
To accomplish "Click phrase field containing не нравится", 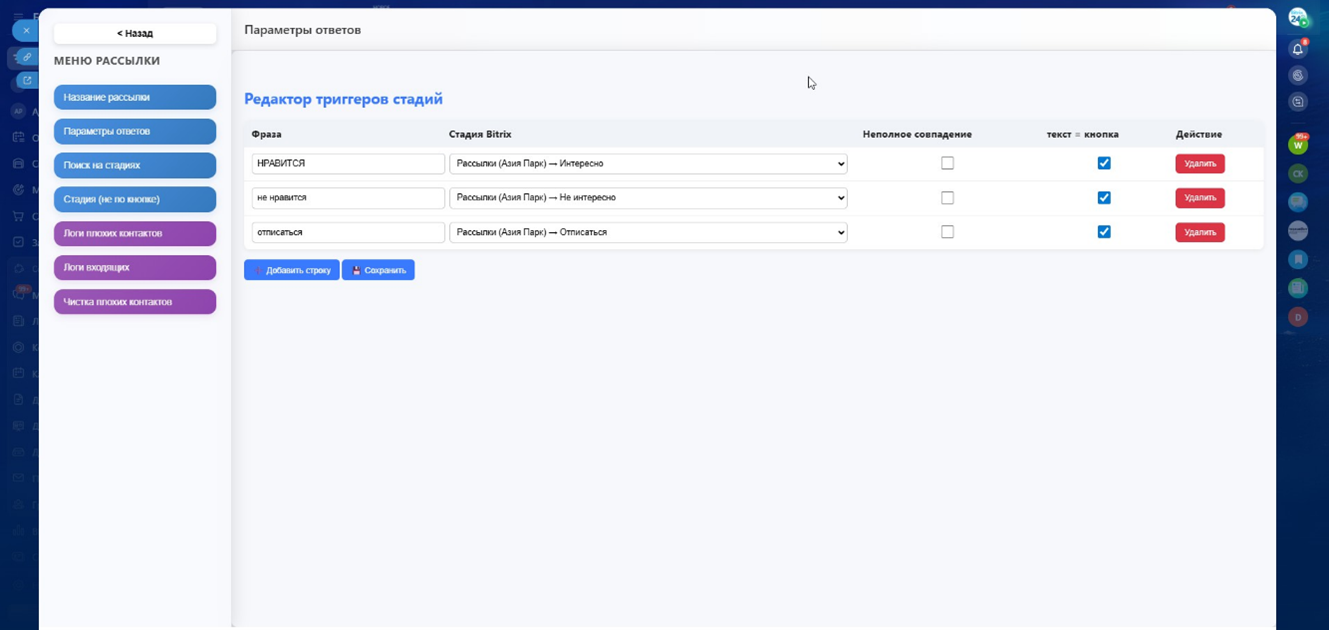I will [348, 198].
